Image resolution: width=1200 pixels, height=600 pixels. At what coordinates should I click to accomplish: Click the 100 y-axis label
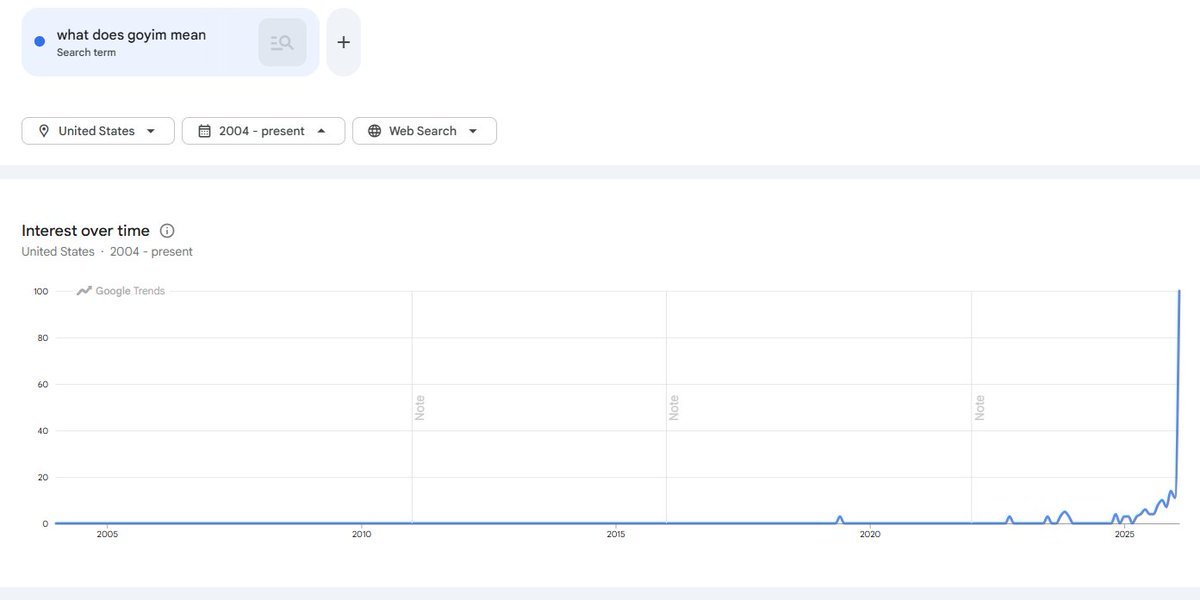(40, 292)
